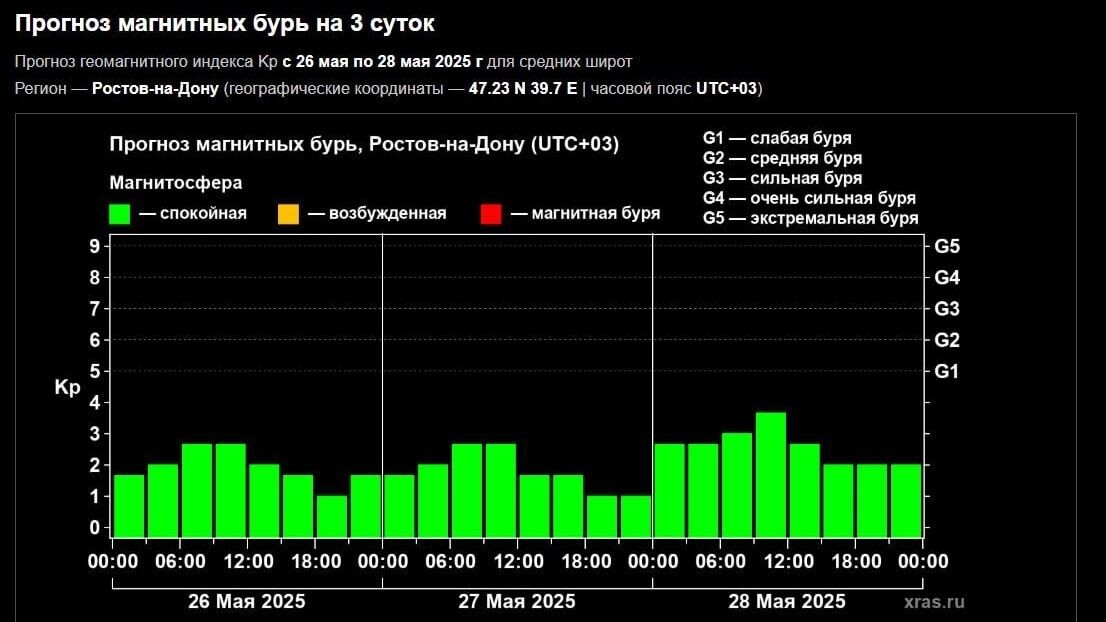The image size is (1106, 622).
Task: Click the bold date range 'с 26 мая по 28 мая 2025 г'
Action: pyautogui.click(x=382, y=61)
